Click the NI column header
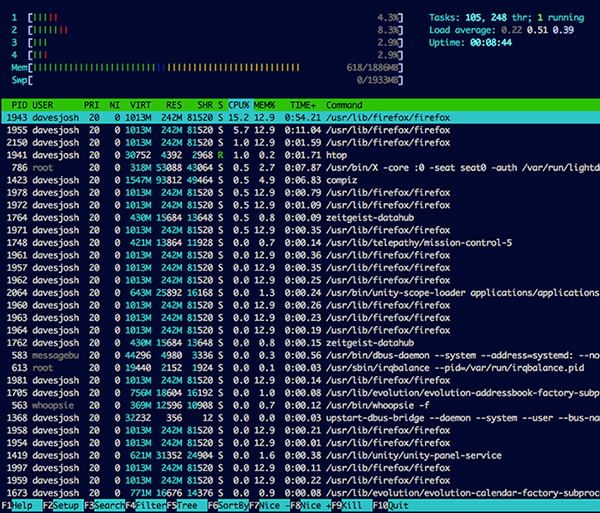This screenshot has width=600, height=513. 114,105
